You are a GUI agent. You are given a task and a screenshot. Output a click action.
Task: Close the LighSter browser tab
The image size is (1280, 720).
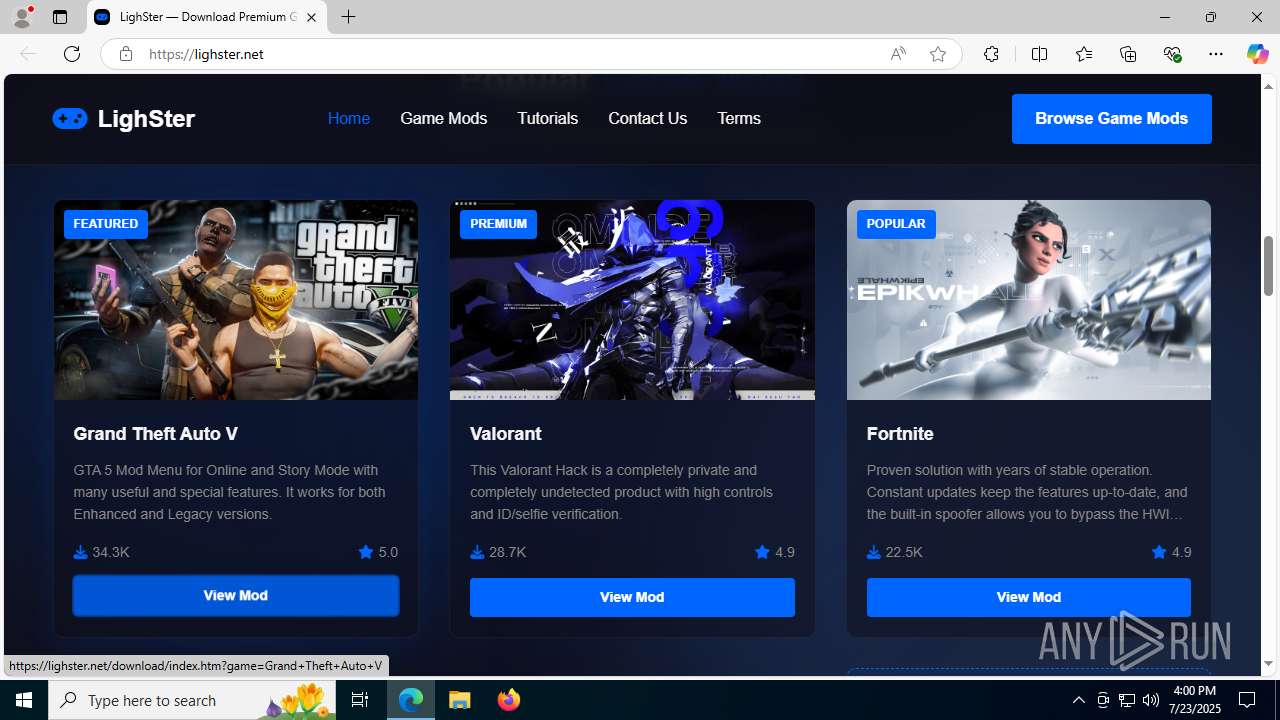tap(311, 17)
